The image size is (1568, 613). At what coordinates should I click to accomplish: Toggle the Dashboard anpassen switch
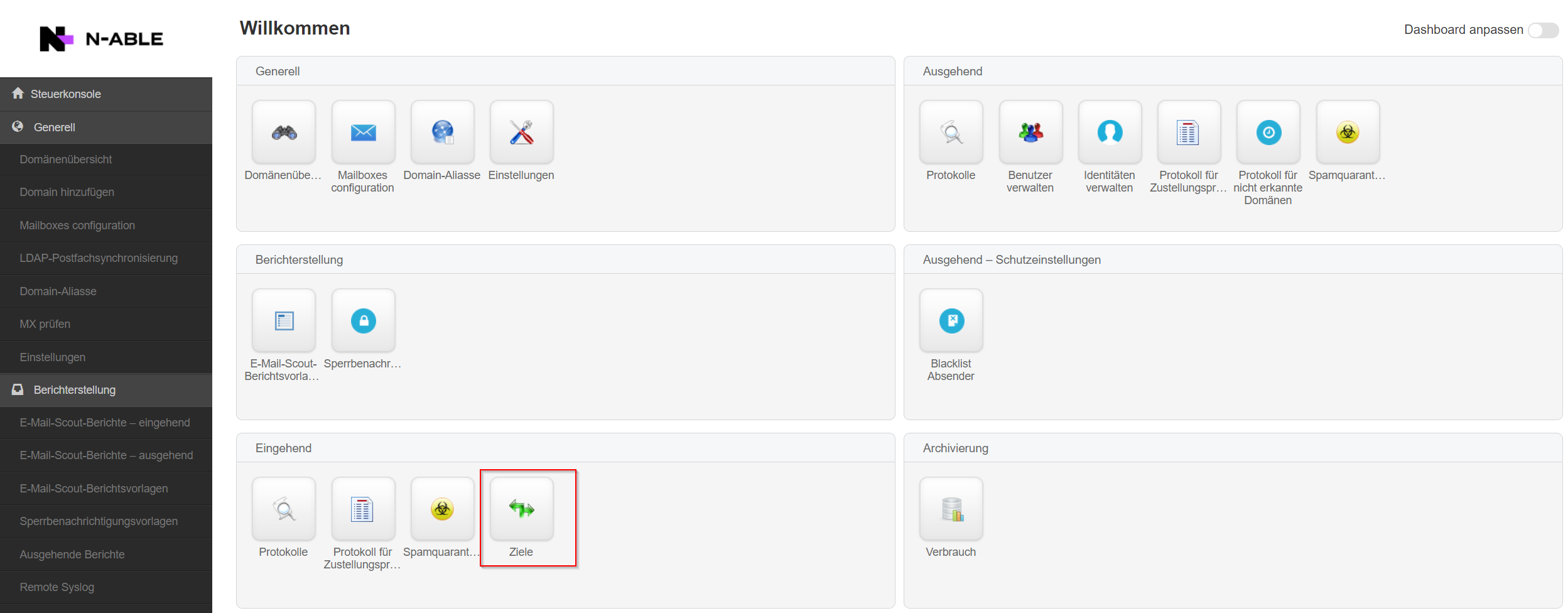(1544, 30)
